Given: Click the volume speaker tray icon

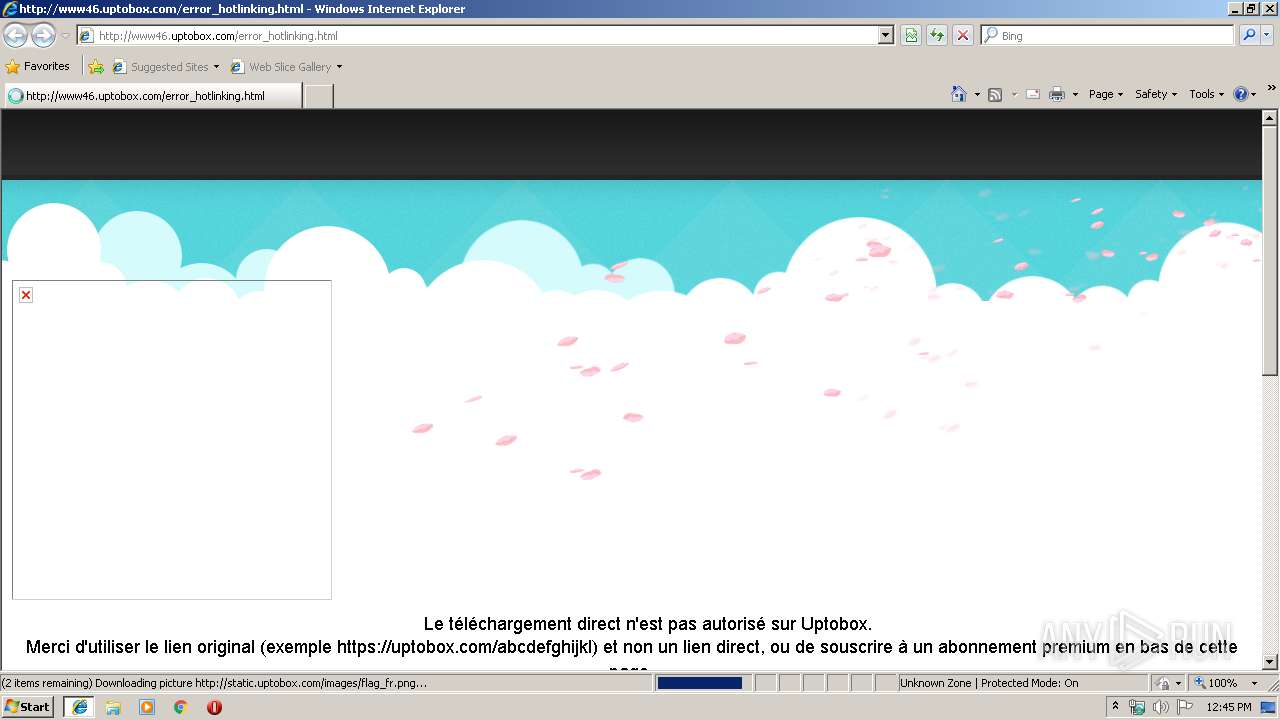Looking at the screenshot, I should (x=1161, y=707).
